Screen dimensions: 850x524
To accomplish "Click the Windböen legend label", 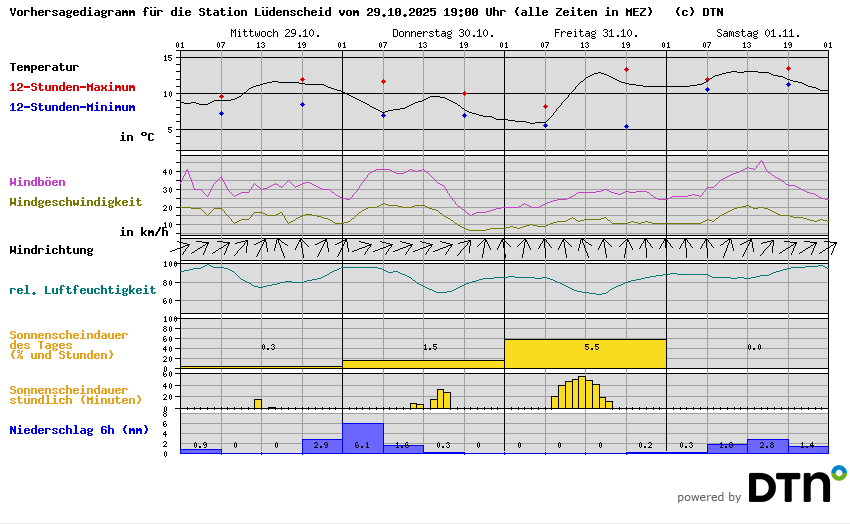I will pos(40,182).
